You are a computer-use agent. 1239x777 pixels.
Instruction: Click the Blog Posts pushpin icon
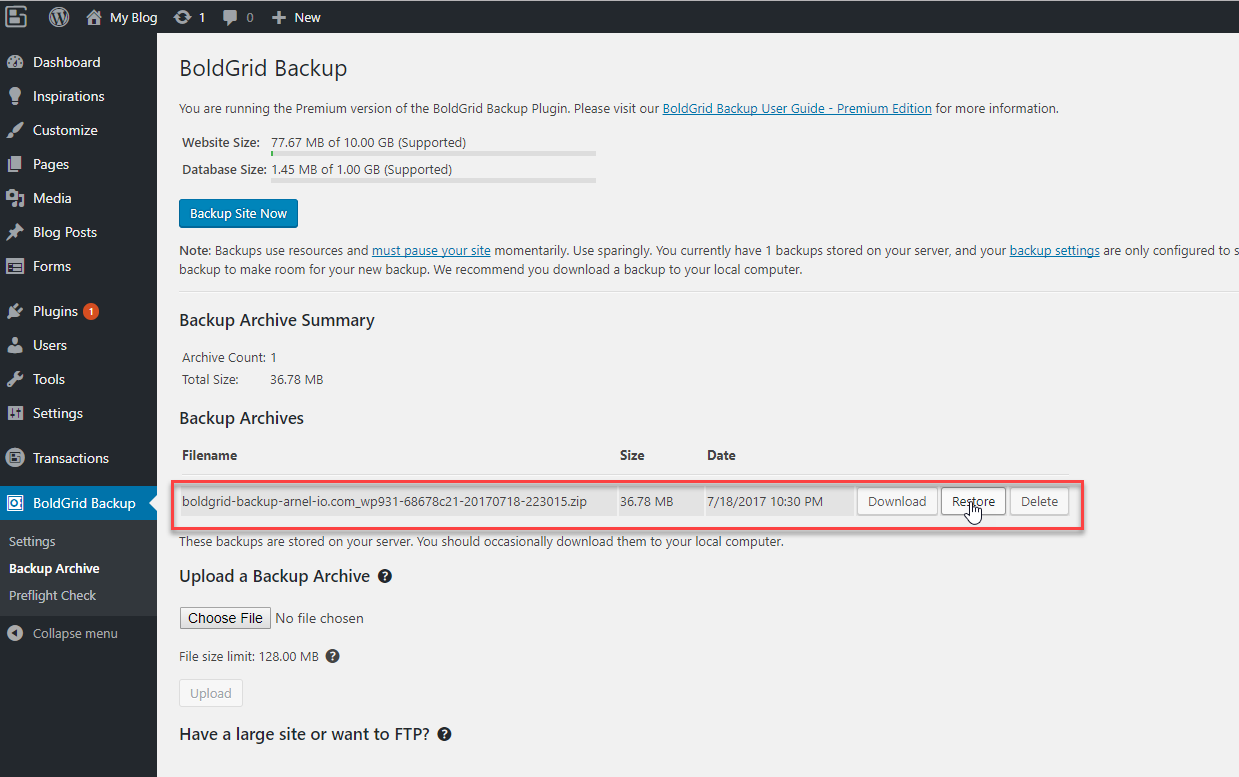click(x=15, y=232)
